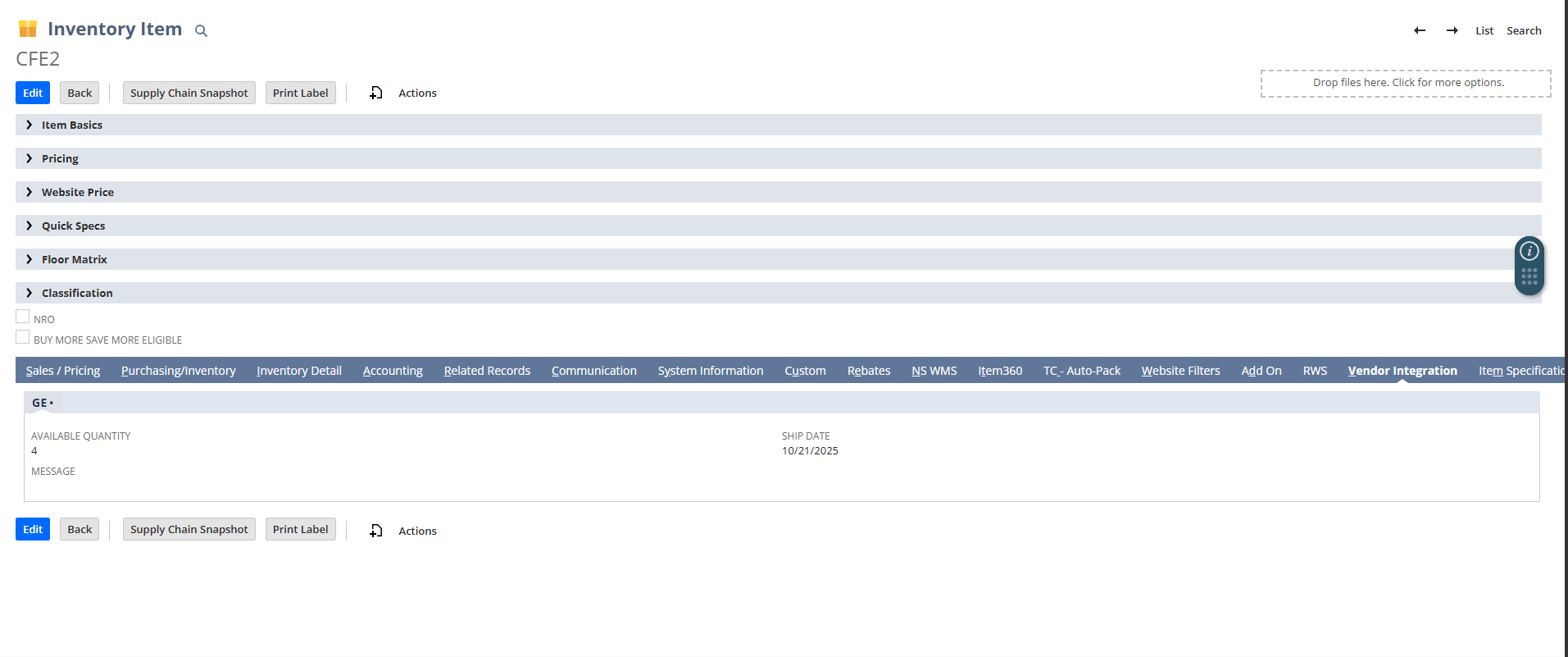1568x657 pixels.
Task: Open the System Information tab
Action: [710, 371]
